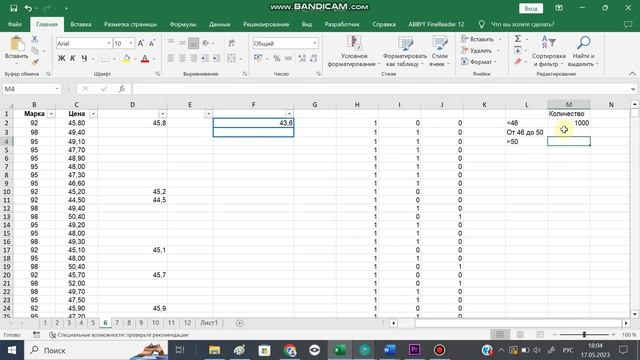This screenshot has width=640, height=360.
Task: Apply percent style format
Action: point(277,59)
